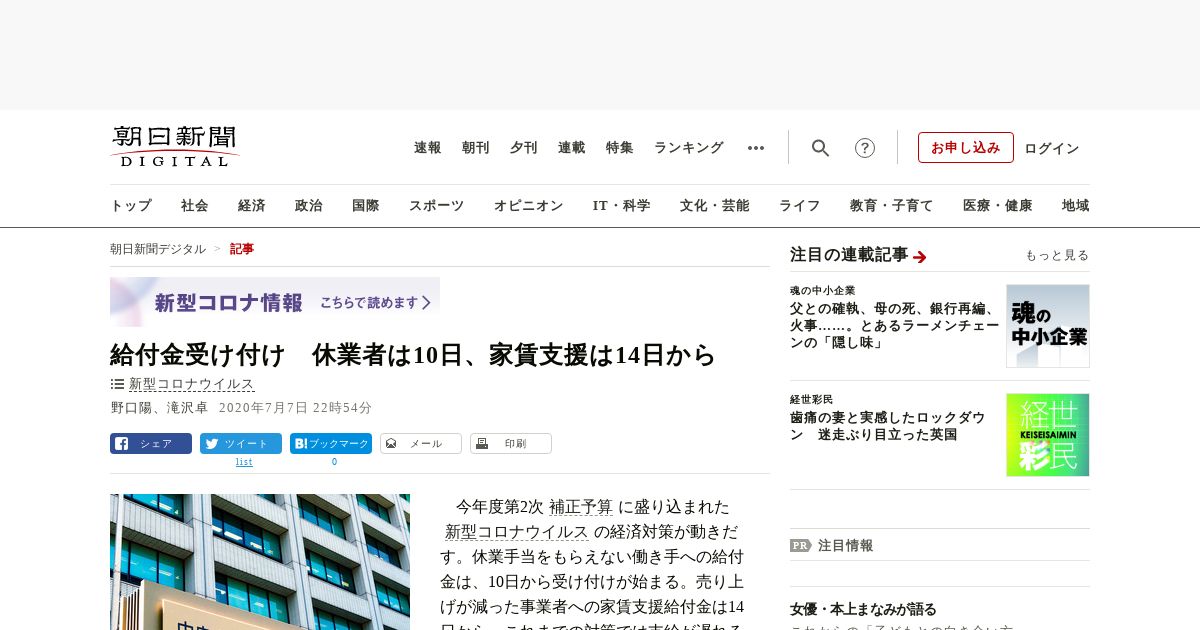
Task: Go to 社会 section tab
Action: [195, 206]
